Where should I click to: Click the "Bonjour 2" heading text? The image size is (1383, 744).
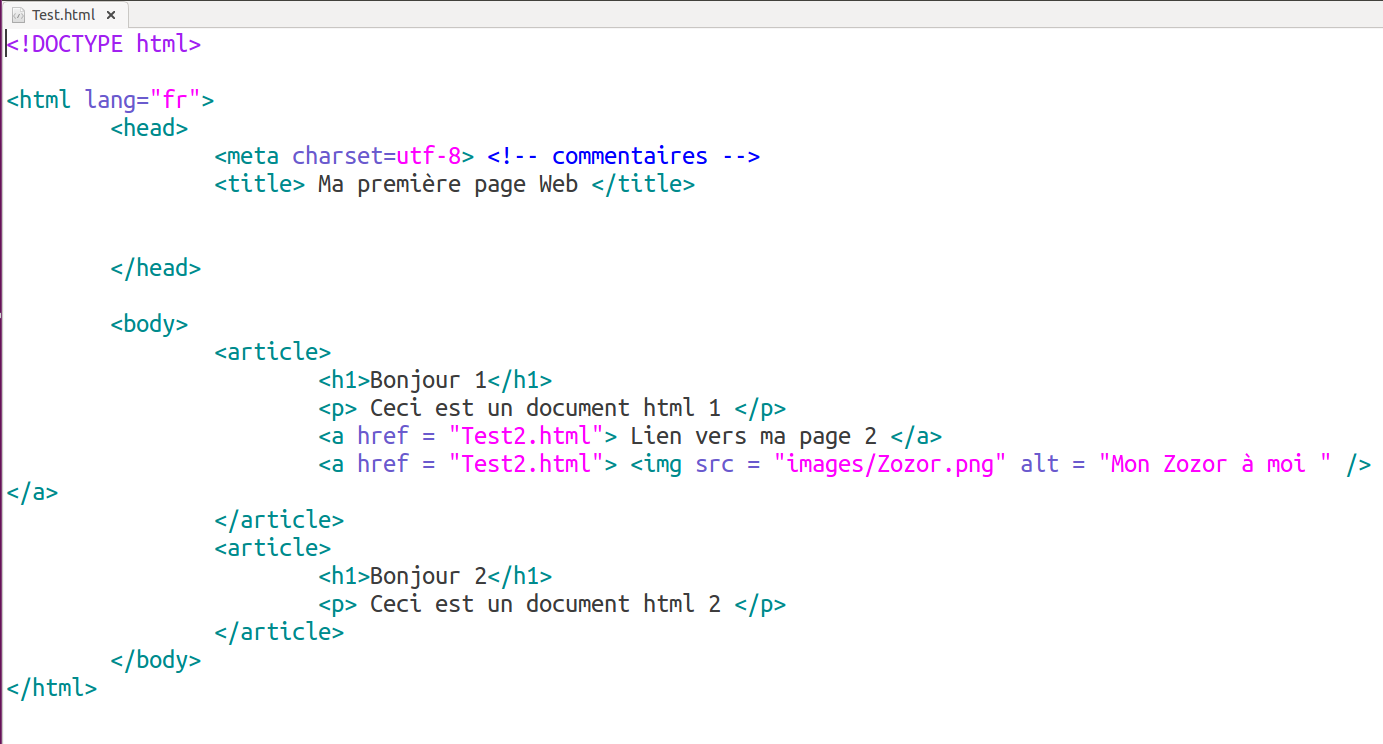pos(428,576)
